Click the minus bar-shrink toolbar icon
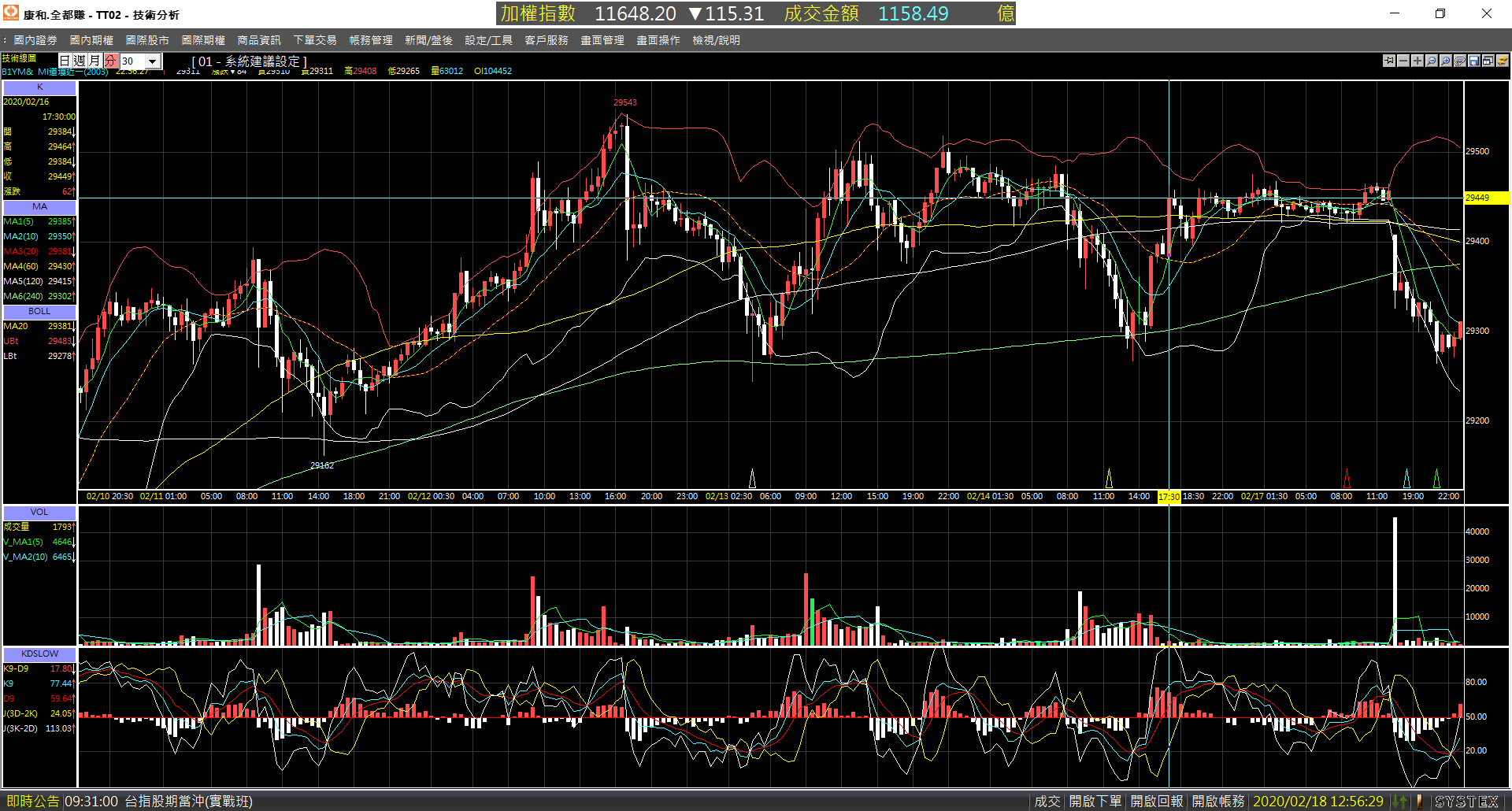The image size is (1512, 811). (1403, 61)
